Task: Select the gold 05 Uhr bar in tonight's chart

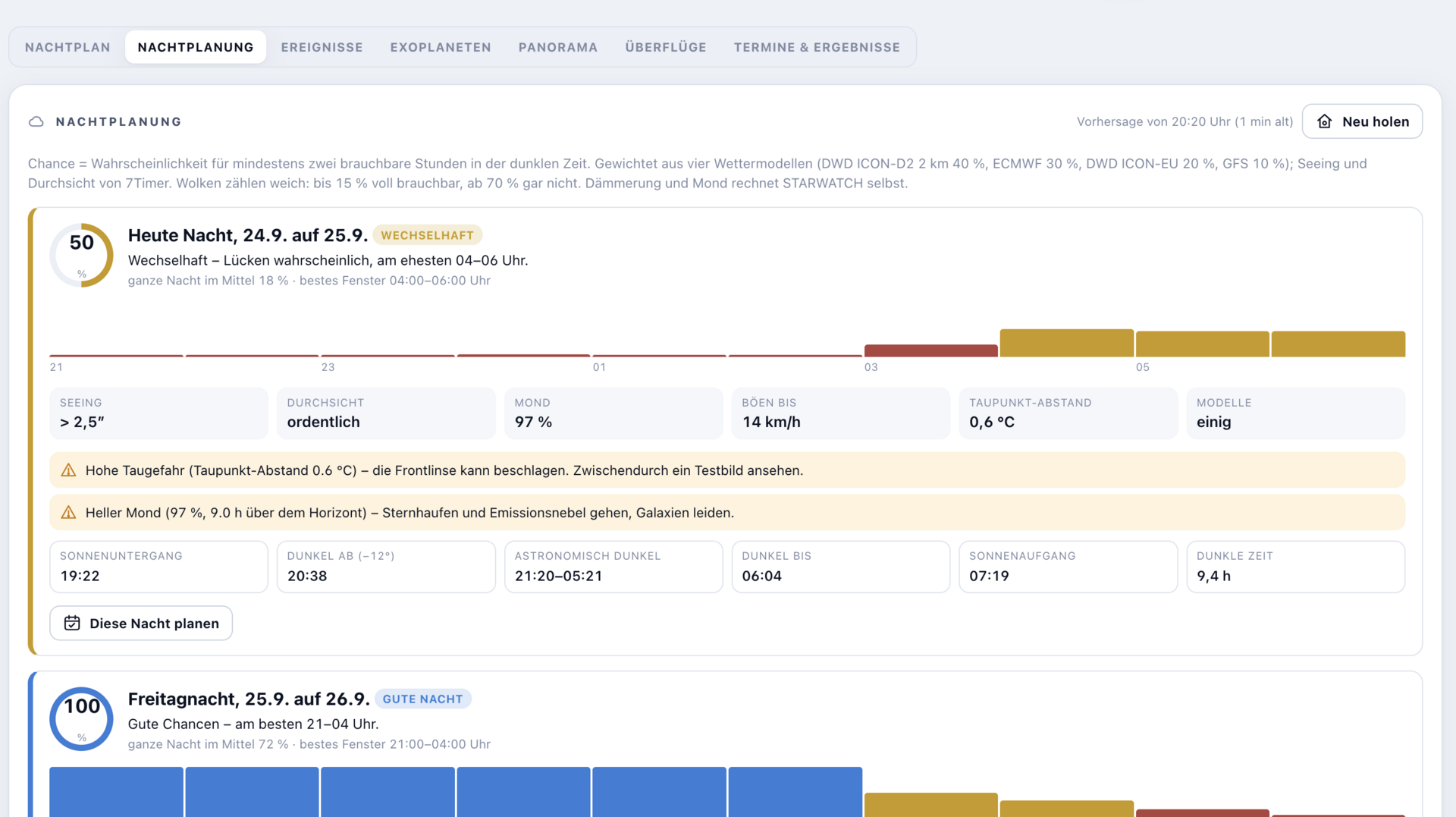Action: click(1202, 344)
